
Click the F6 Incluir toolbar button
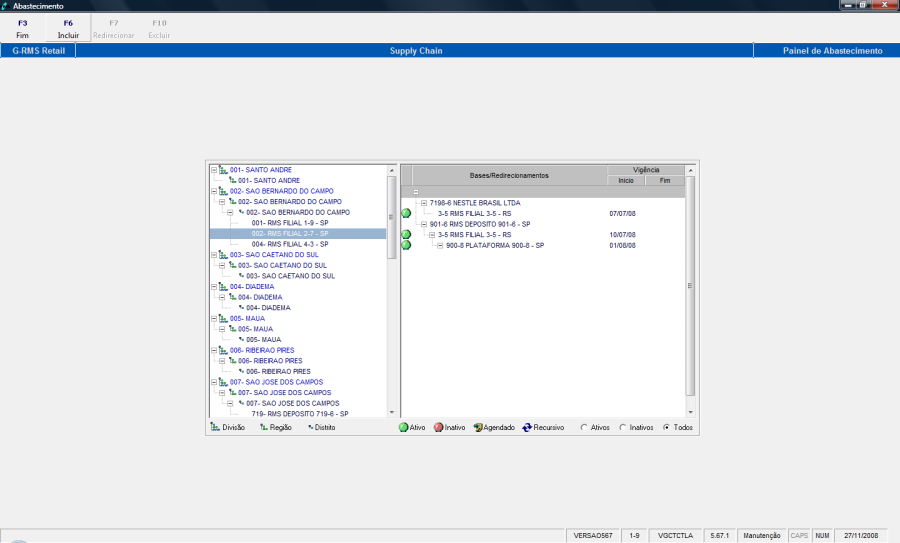68,29
